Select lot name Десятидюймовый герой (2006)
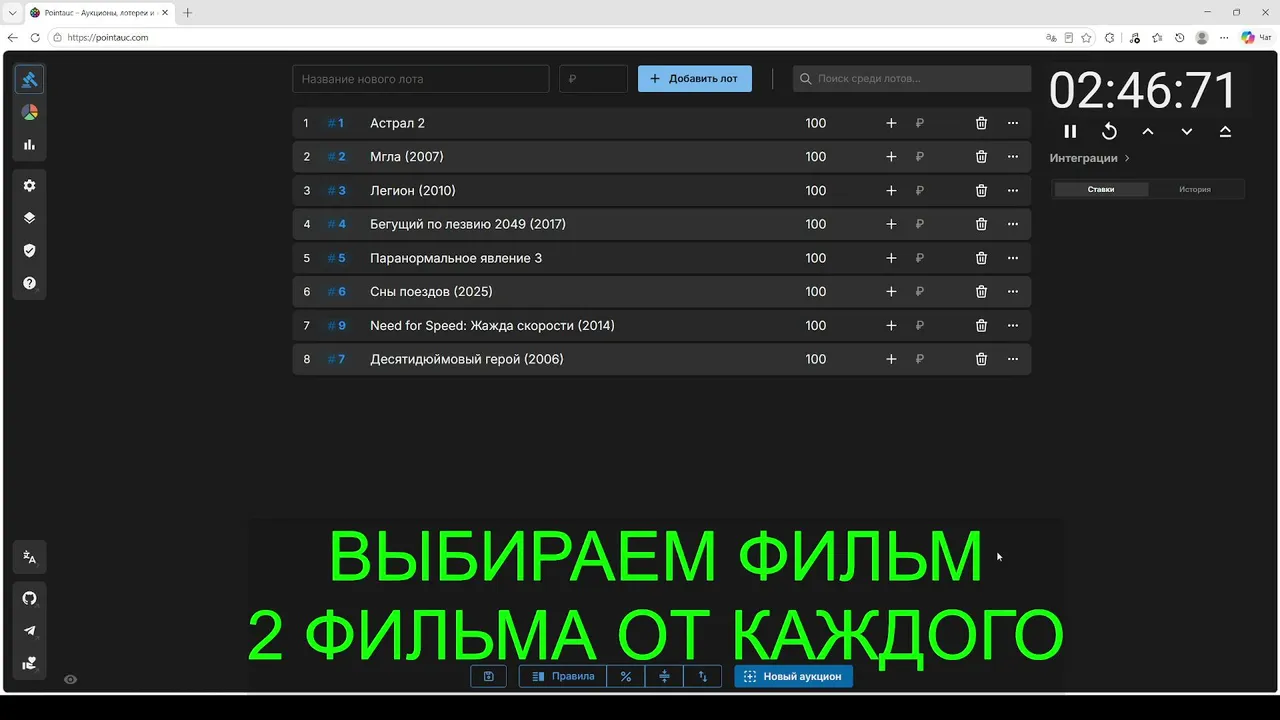Screen dimensions: 1280x720 pos(467,359)
